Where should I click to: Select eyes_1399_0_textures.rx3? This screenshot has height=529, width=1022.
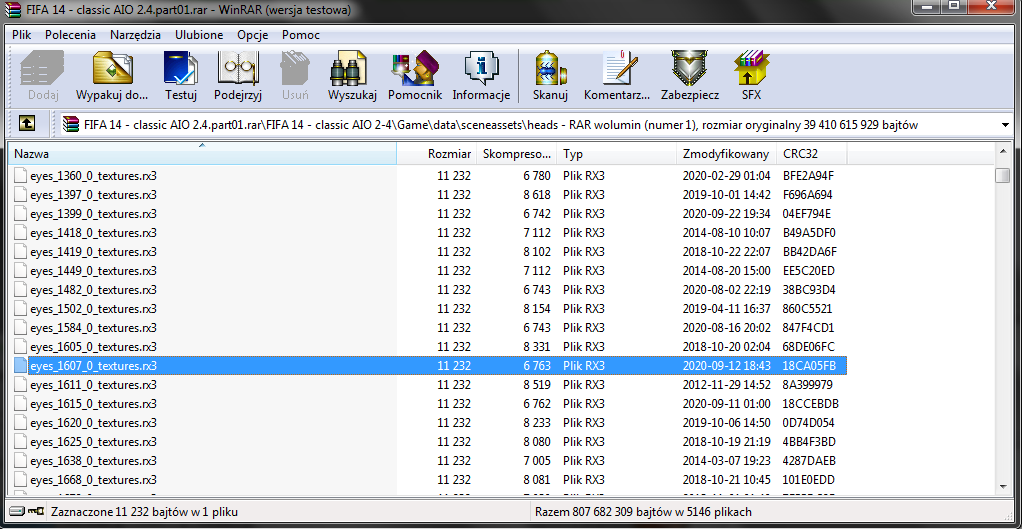pos(93,214)
